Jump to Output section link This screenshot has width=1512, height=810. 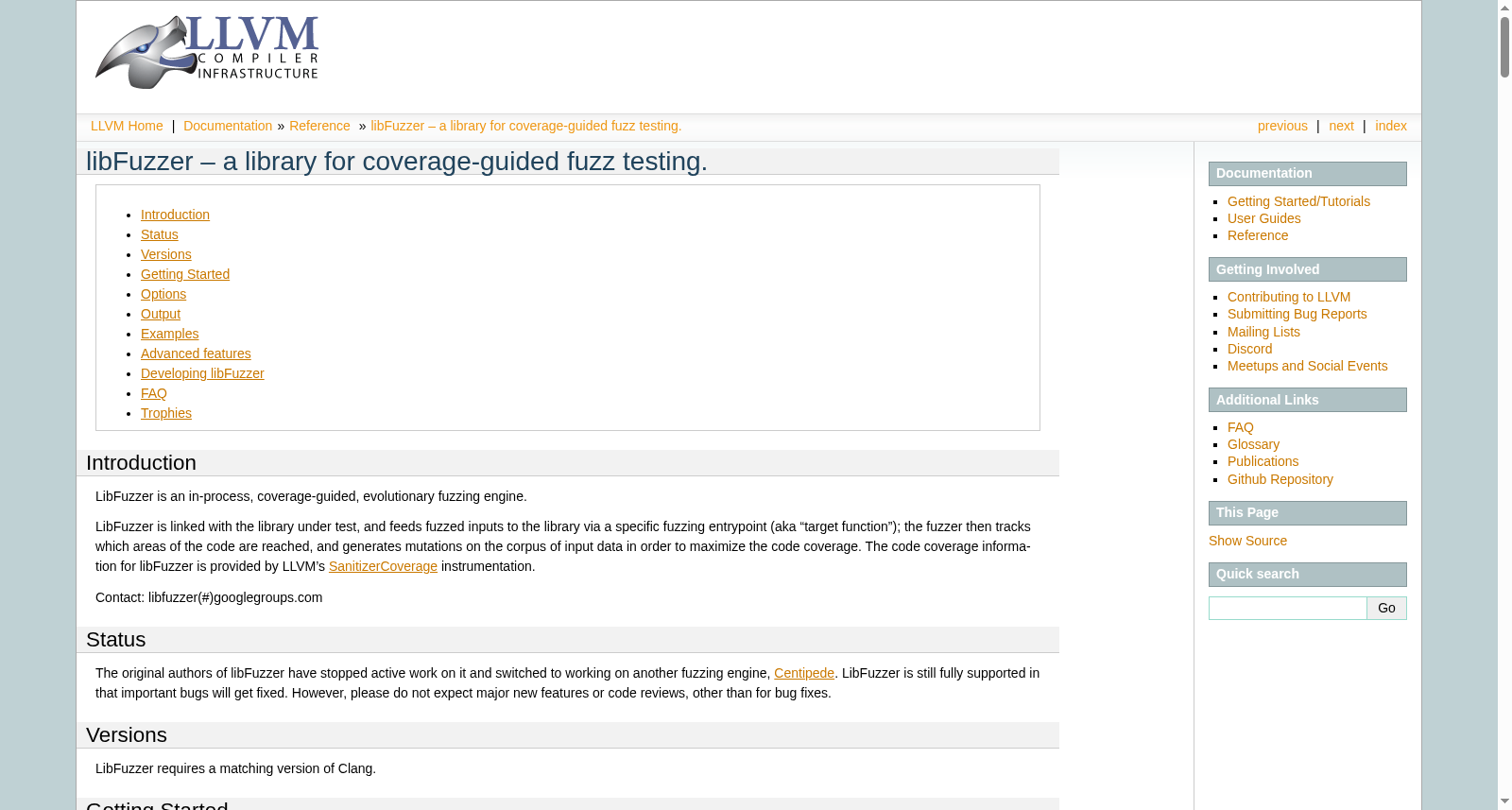coord(161,314)
